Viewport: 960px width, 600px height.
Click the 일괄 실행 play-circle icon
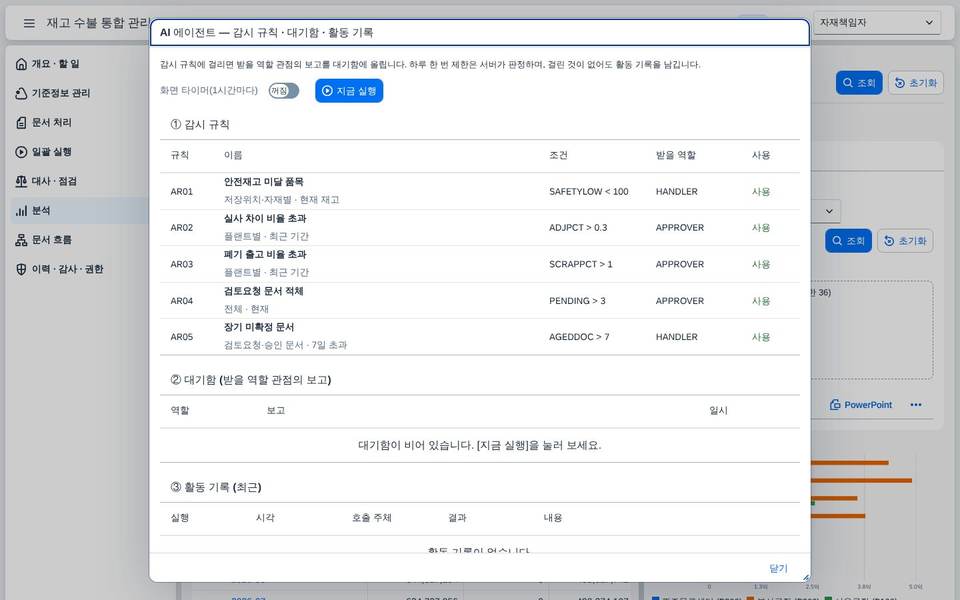click(21, 152)
